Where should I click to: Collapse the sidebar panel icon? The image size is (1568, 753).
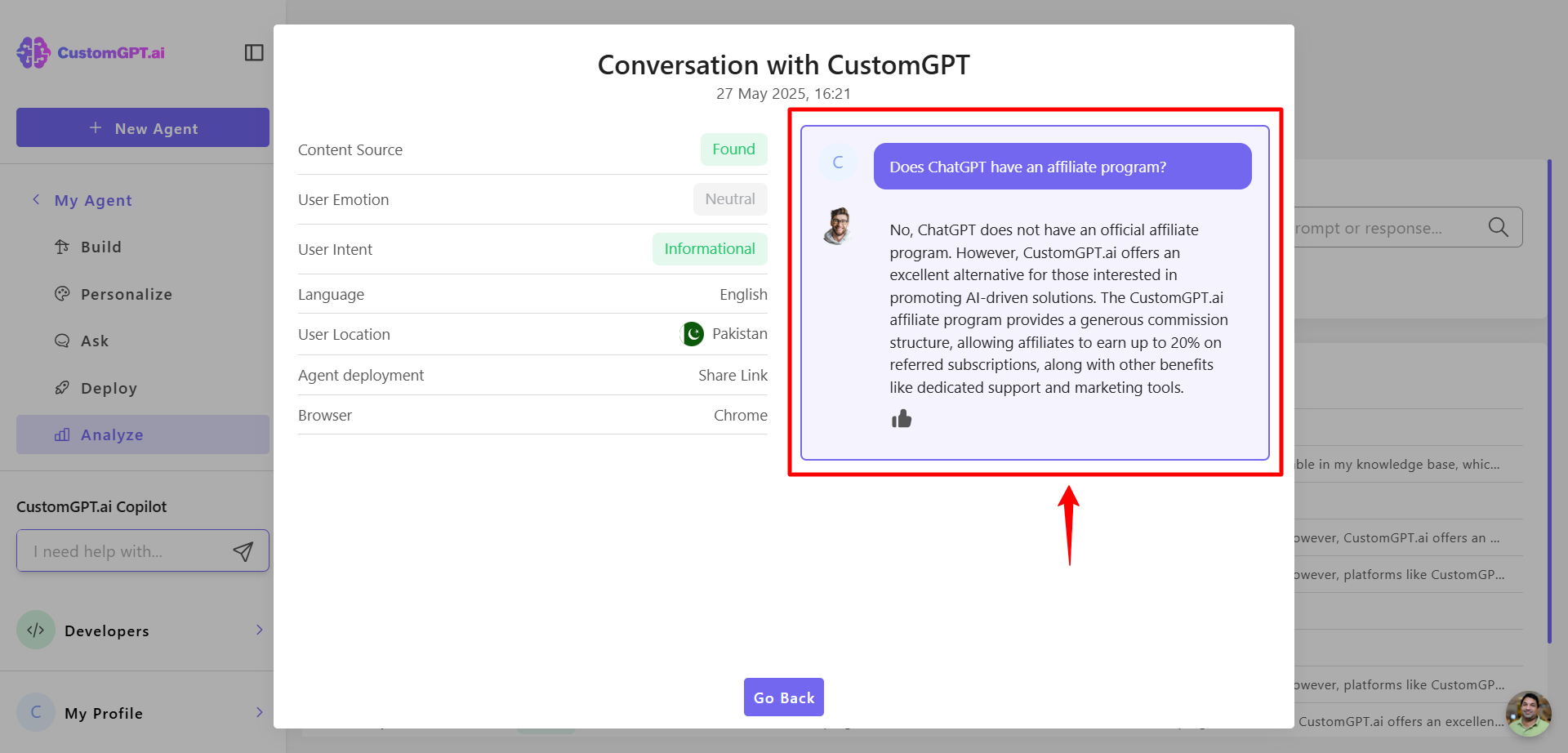tap(254, 52)
